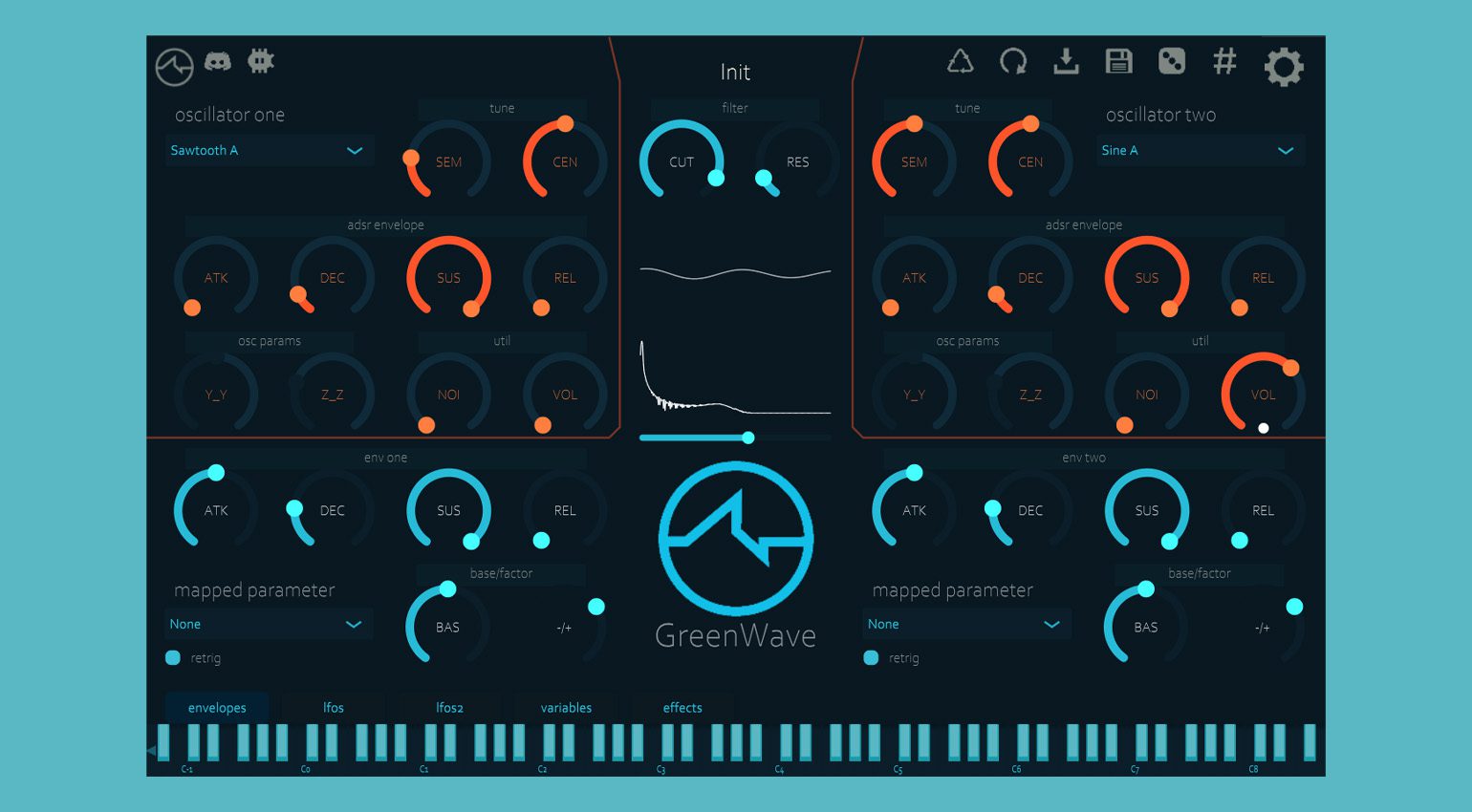This screenshot has height=812, width=1472.
Task: Click env one REL knob
Action: (565, 510)
